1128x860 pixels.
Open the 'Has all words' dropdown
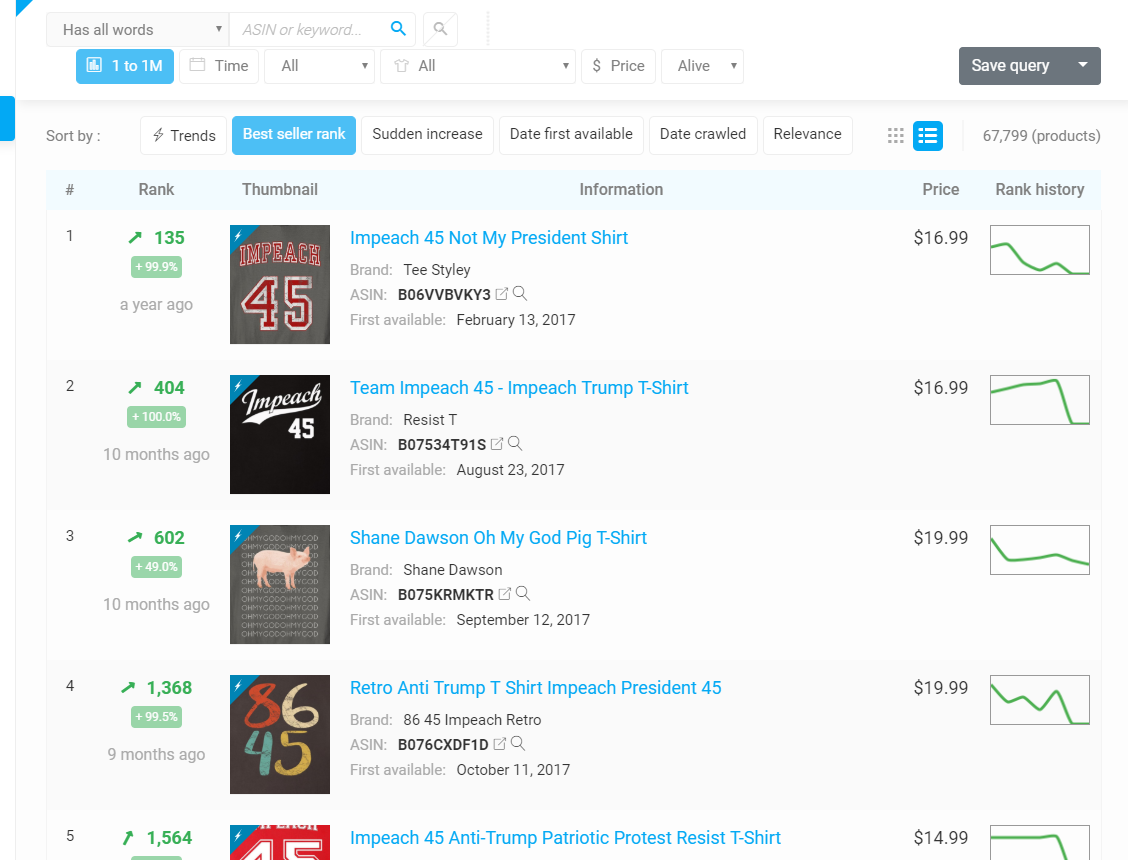coord(137,30)
